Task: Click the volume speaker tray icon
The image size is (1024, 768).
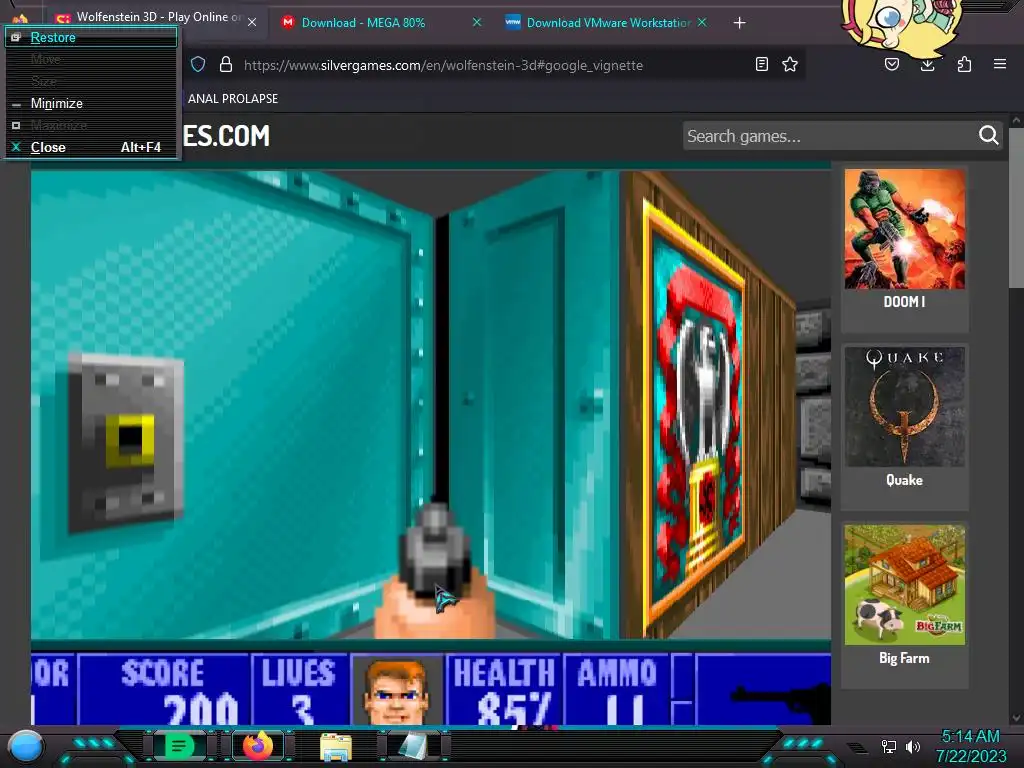Action: pyautogui.click(x=913, y=746)
